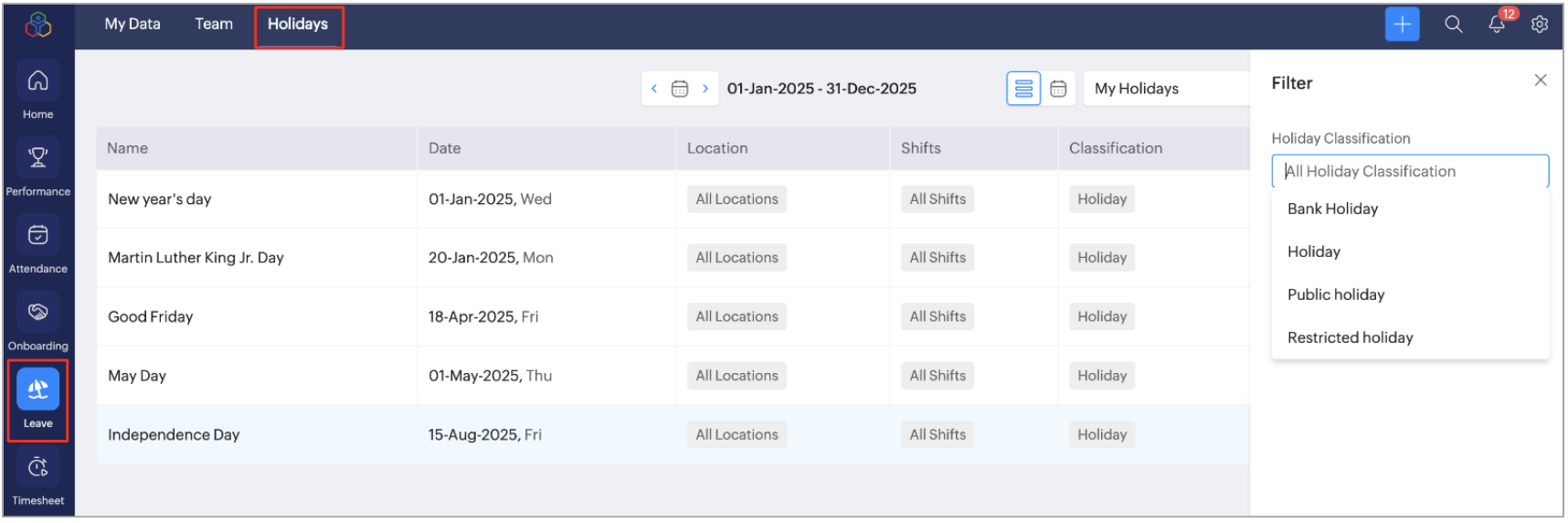Open the Performance trophy icon

pos(37,158)
